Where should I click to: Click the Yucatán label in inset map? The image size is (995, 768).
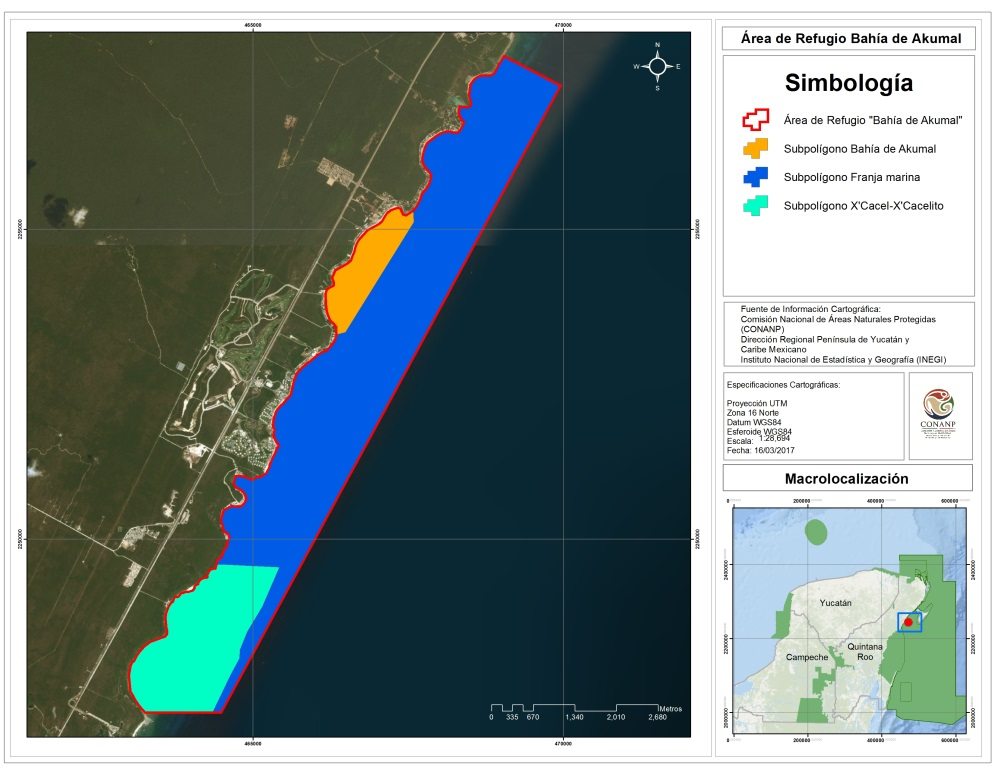tap(834, 604)
